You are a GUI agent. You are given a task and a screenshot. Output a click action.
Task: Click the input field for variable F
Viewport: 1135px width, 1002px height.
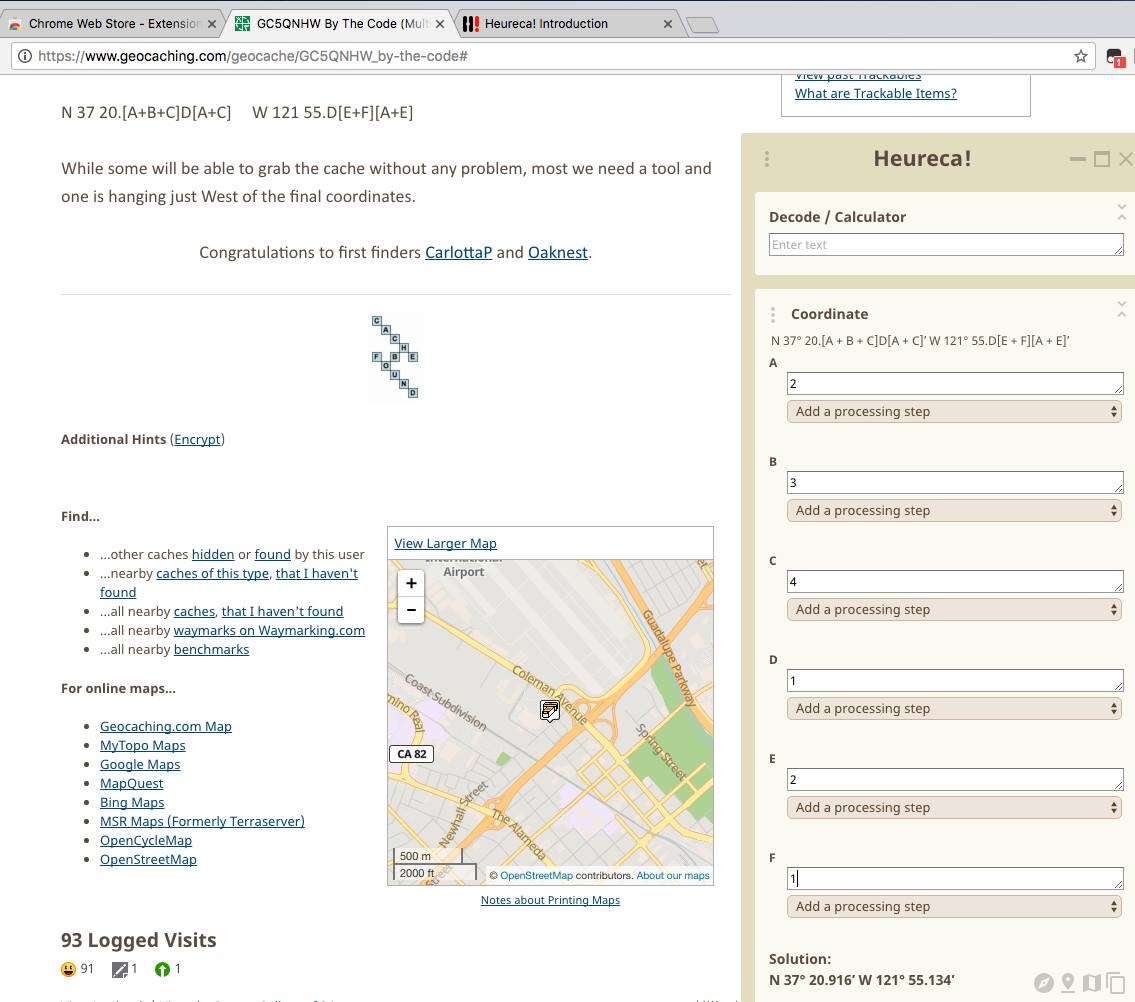[x=955, y=879]
